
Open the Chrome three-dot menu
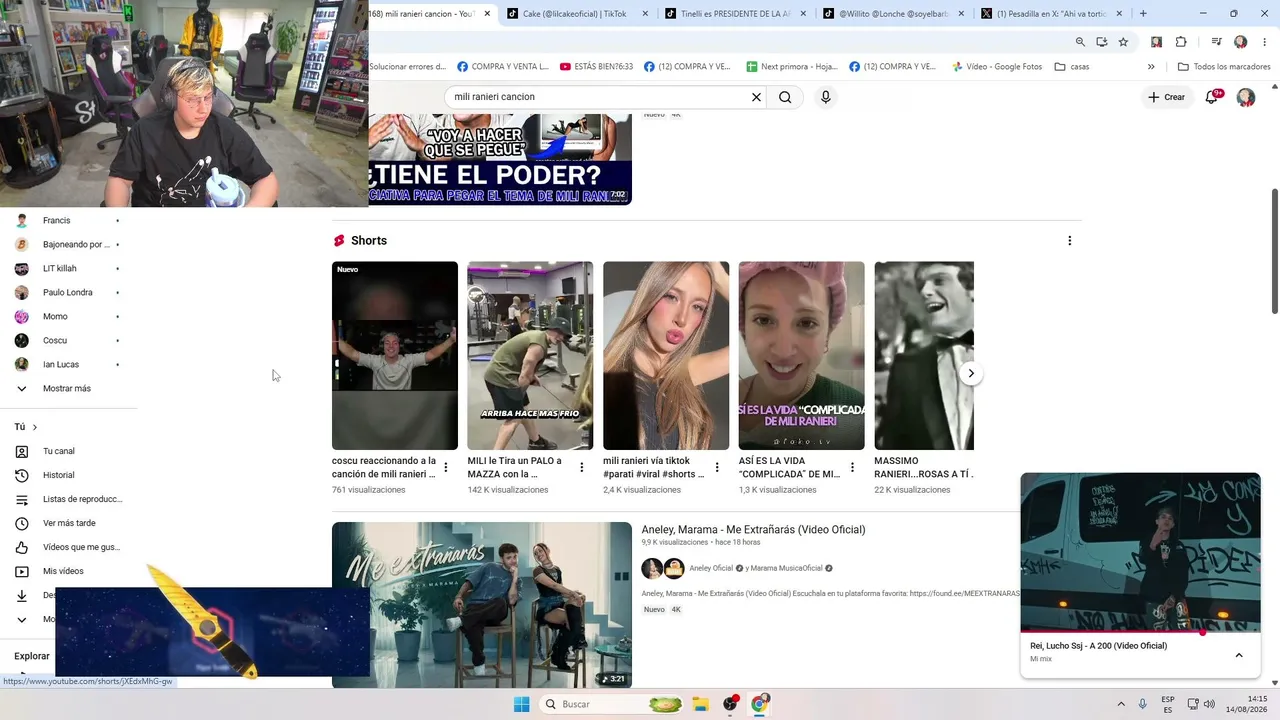coord(1263,42)
